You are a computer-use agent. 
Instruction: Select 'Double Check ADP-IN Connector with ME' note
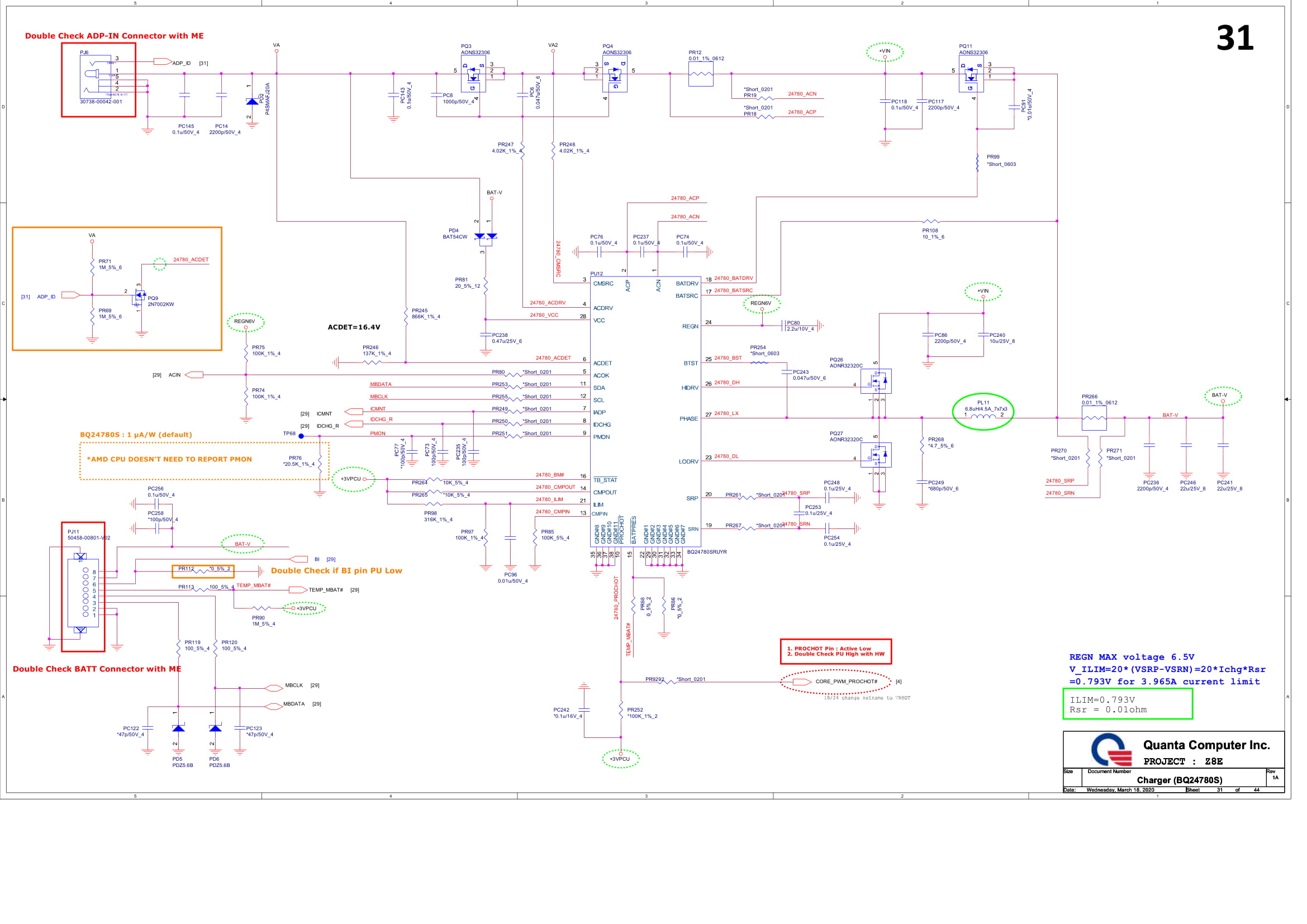pyautogui.click(x=115, y=36)
